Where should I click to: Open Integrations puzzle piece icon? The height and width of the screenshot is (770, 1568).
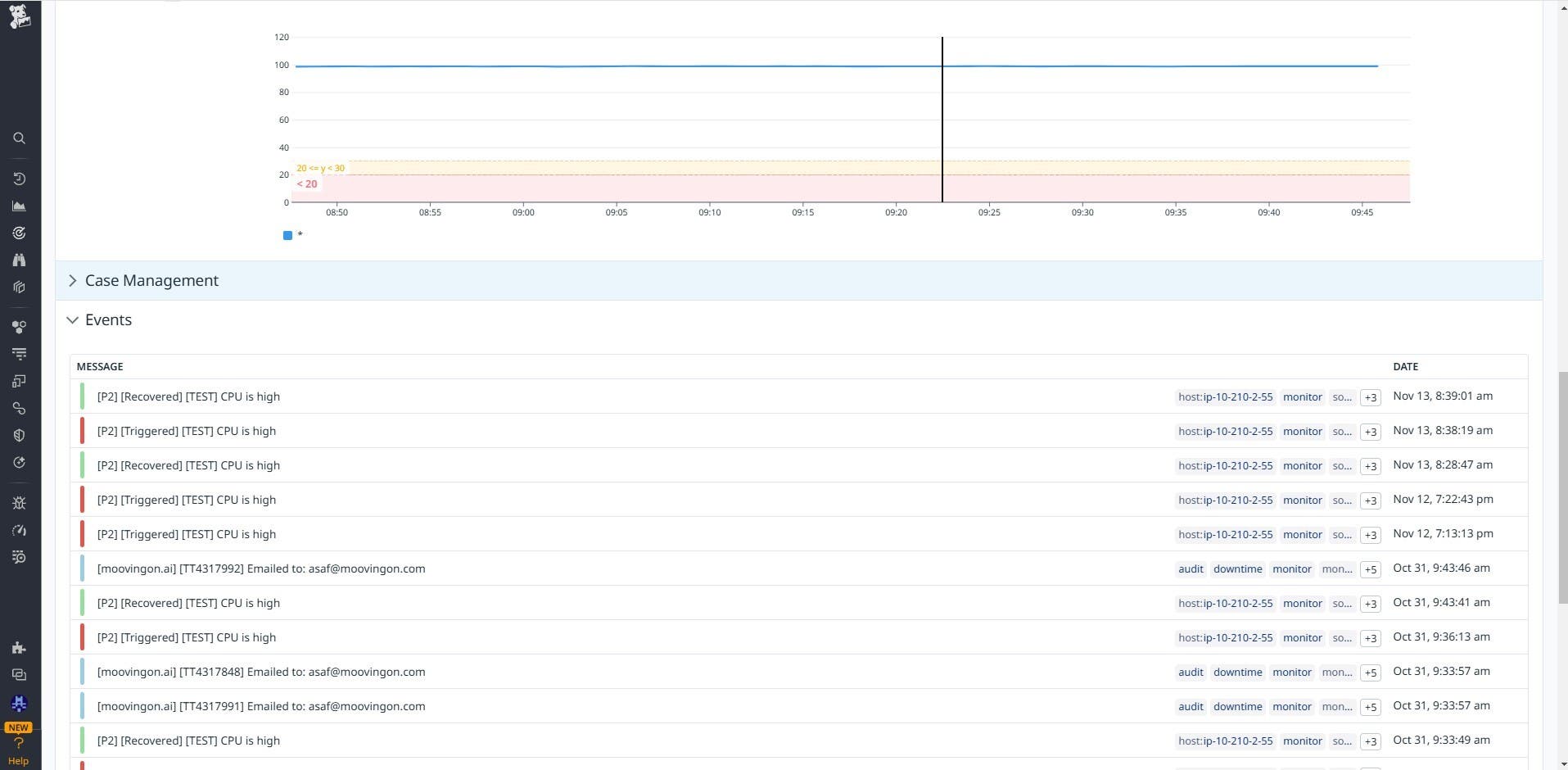tap(20, 648)
